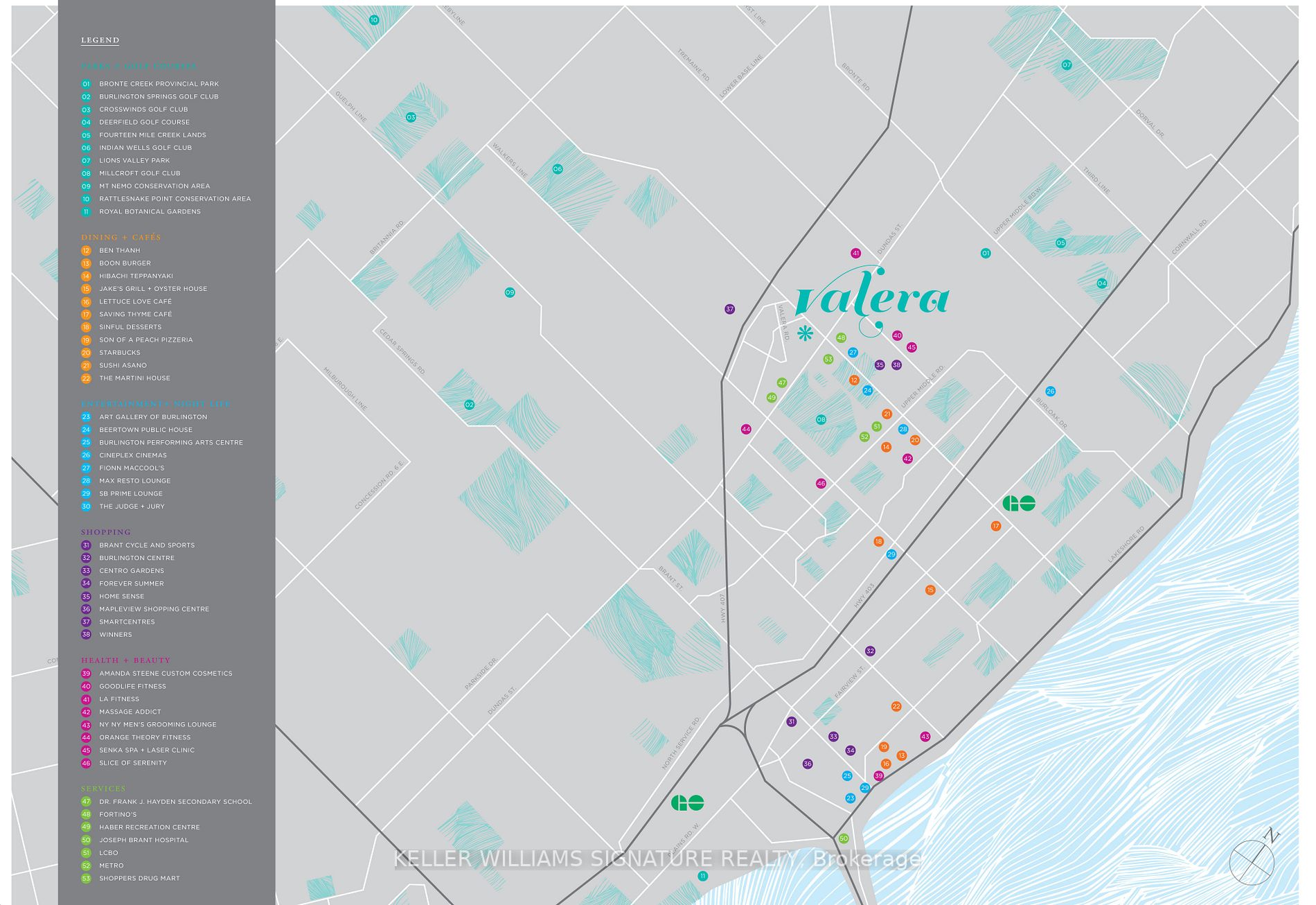Select green map marker 48 for Fortino's
Image resolution: width=1316 pixels, height=905 pixels.
841,338
